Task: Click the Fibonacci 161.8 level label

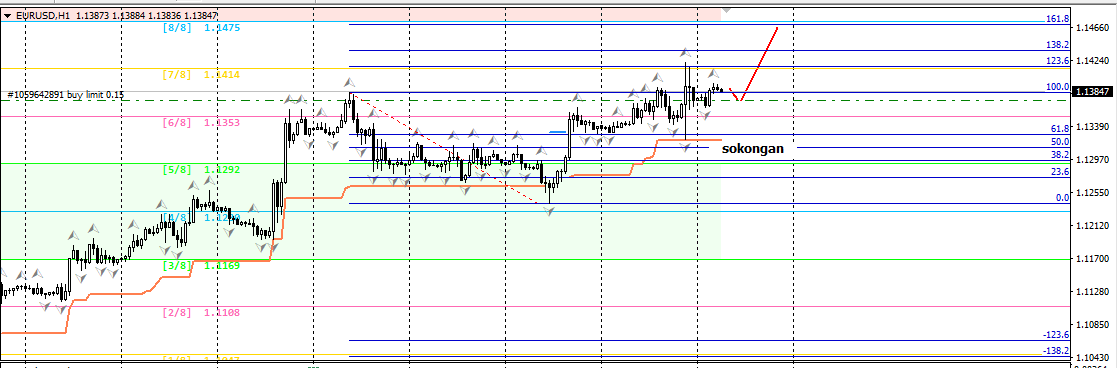Action: point(1058,19)
